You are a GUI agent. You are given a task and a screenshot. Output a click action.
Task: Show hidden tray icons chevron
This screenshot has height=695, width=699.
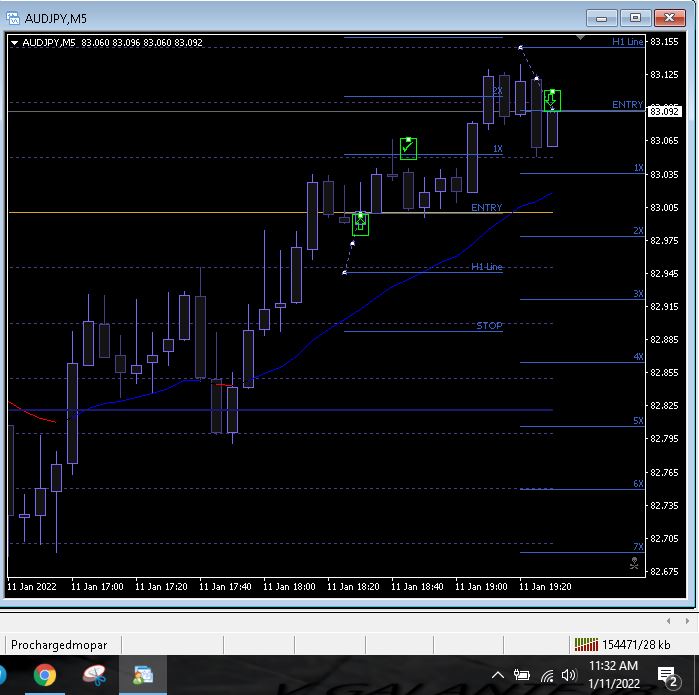click(x=498, y=675)
